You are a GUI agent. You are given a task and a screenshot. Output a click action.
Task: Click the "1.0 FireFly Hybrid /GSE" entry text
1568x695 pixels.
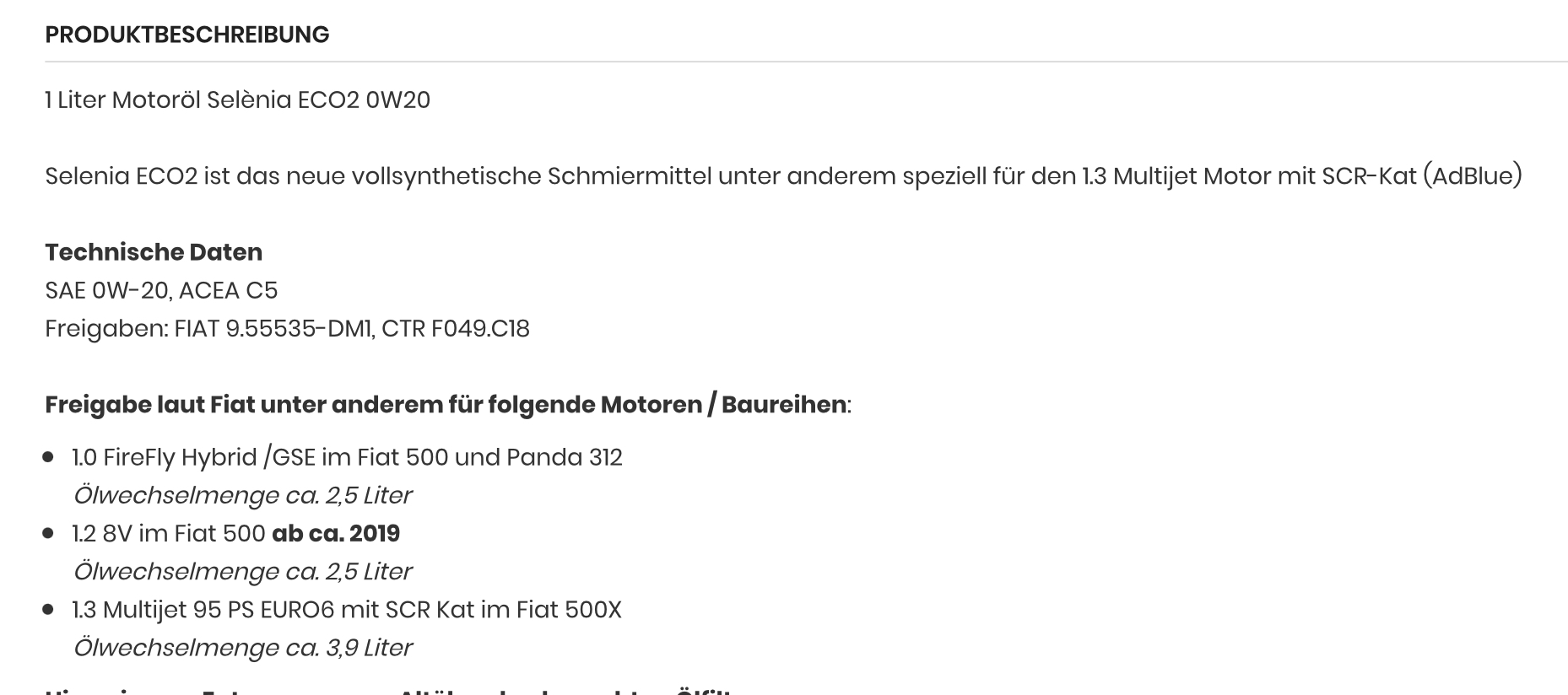click(x=193, y=457)
